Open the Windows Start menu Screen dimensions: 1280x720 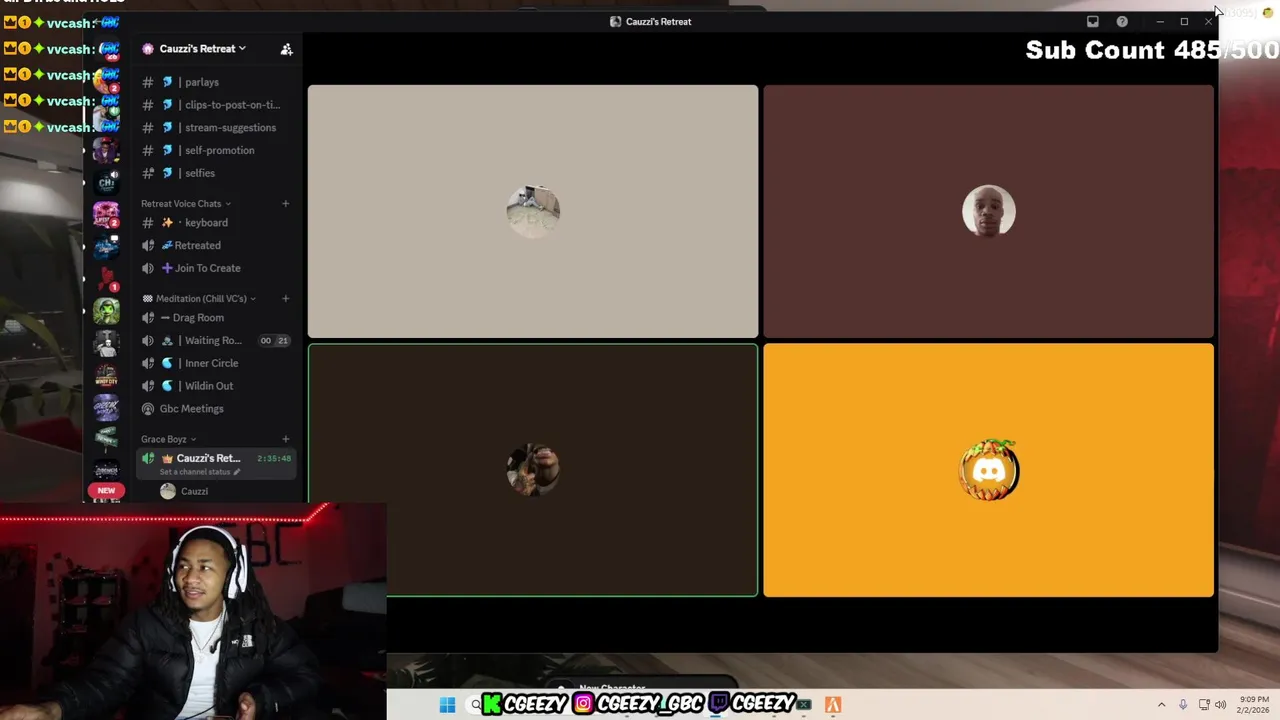click(447, 705)
